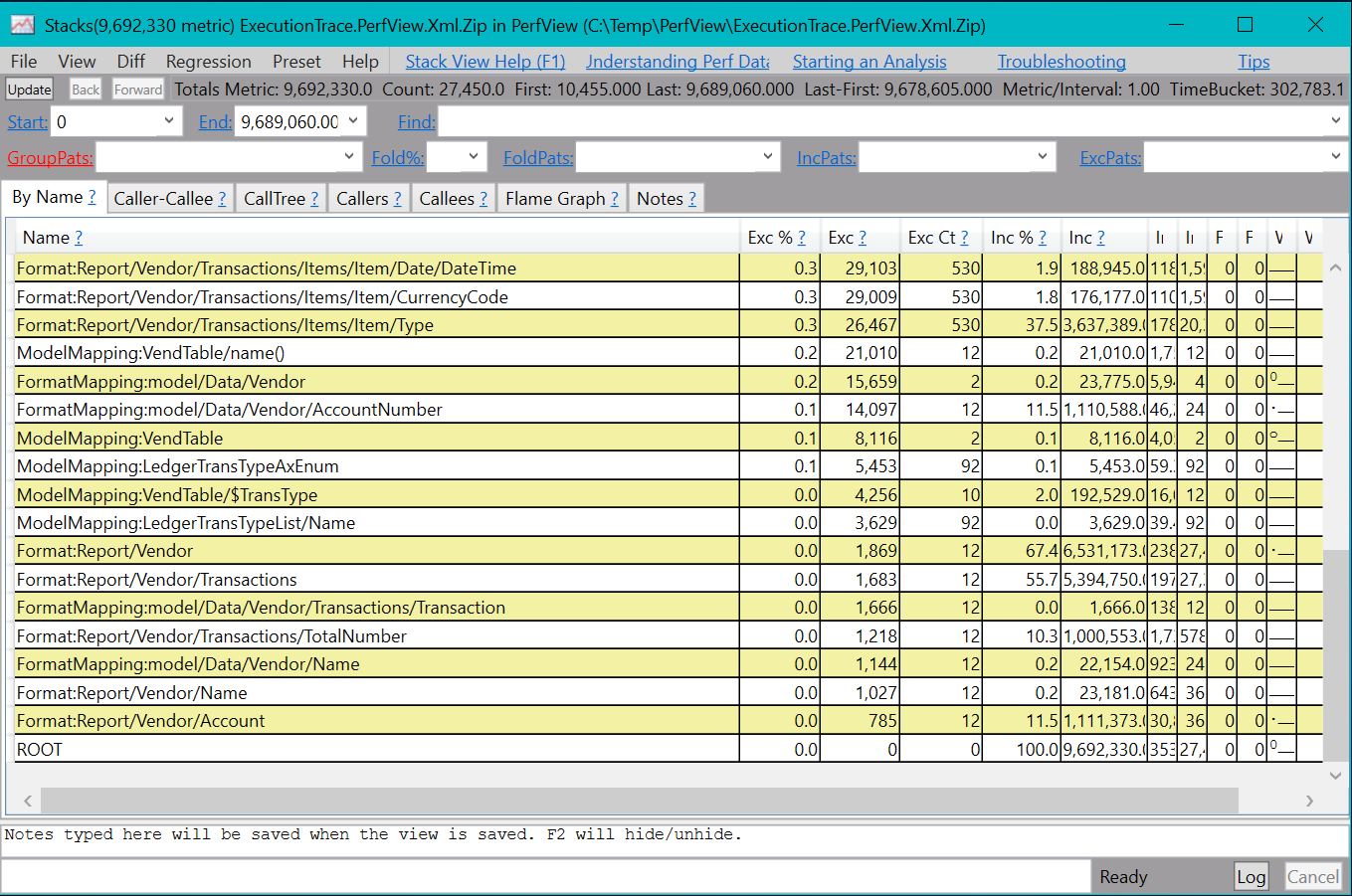Expand the IncPats dropdown
Screen dimensions: 1352x896
pos(1043,157)
